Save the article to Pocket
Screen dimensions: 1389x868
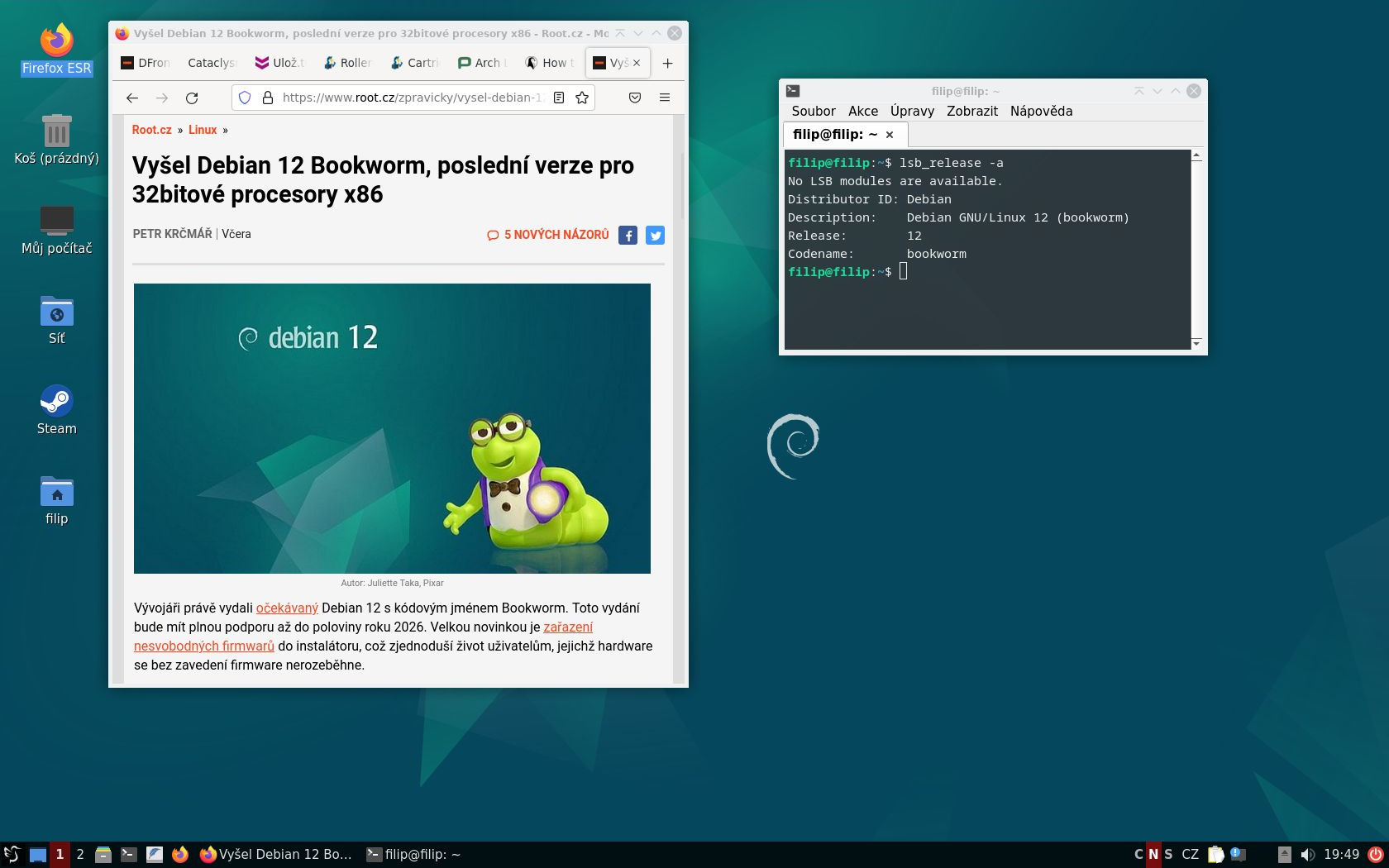point(634,98)
